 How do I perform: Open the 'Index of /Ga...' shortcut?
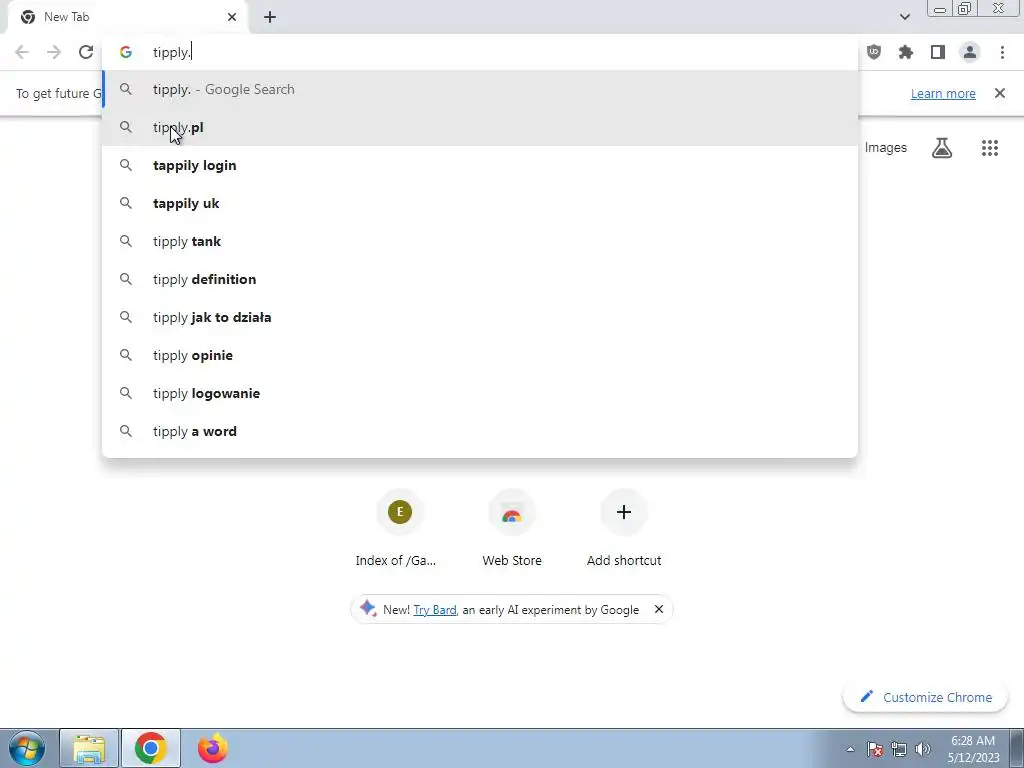coord(400,529)
